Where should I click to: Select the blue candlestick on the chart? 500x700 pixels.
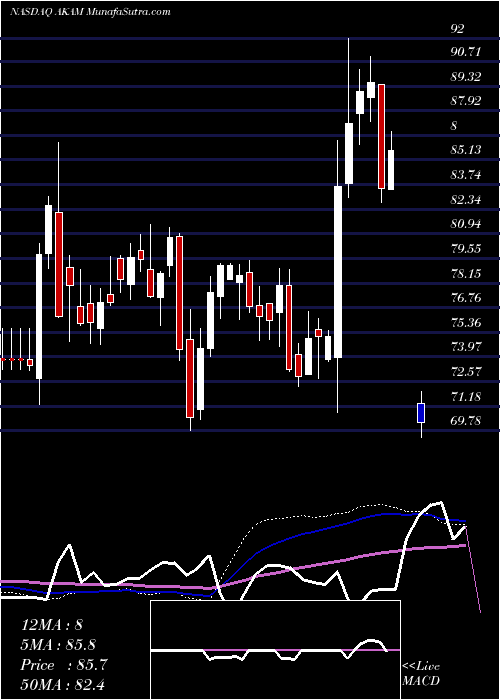pos(421,413)
